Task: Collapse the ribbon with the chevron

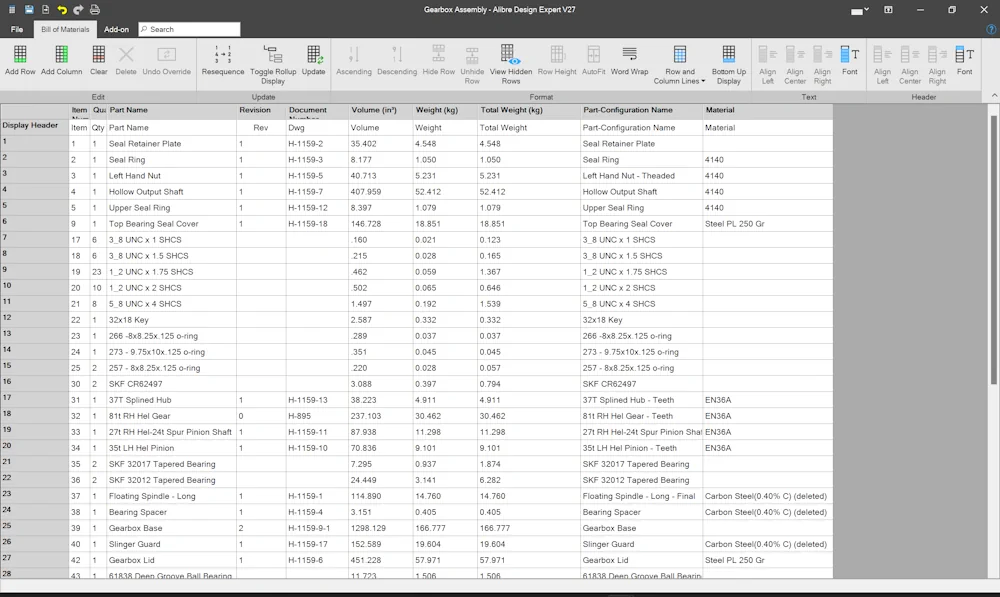Action: (994, 96)
